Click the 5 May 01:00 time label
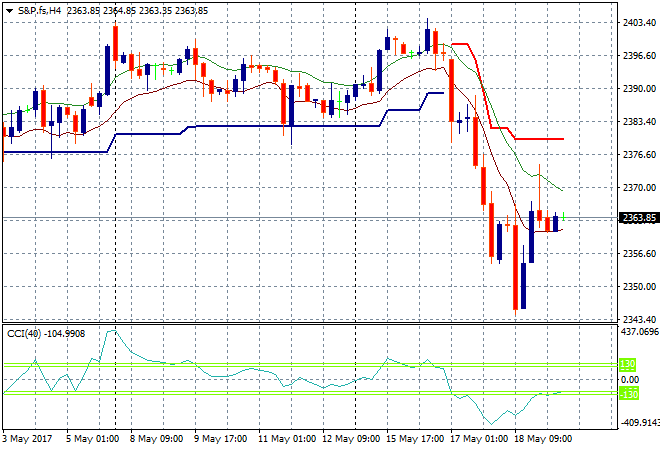Image resolution: width=660 pixels, height=450 pixels. coord(92,439)
